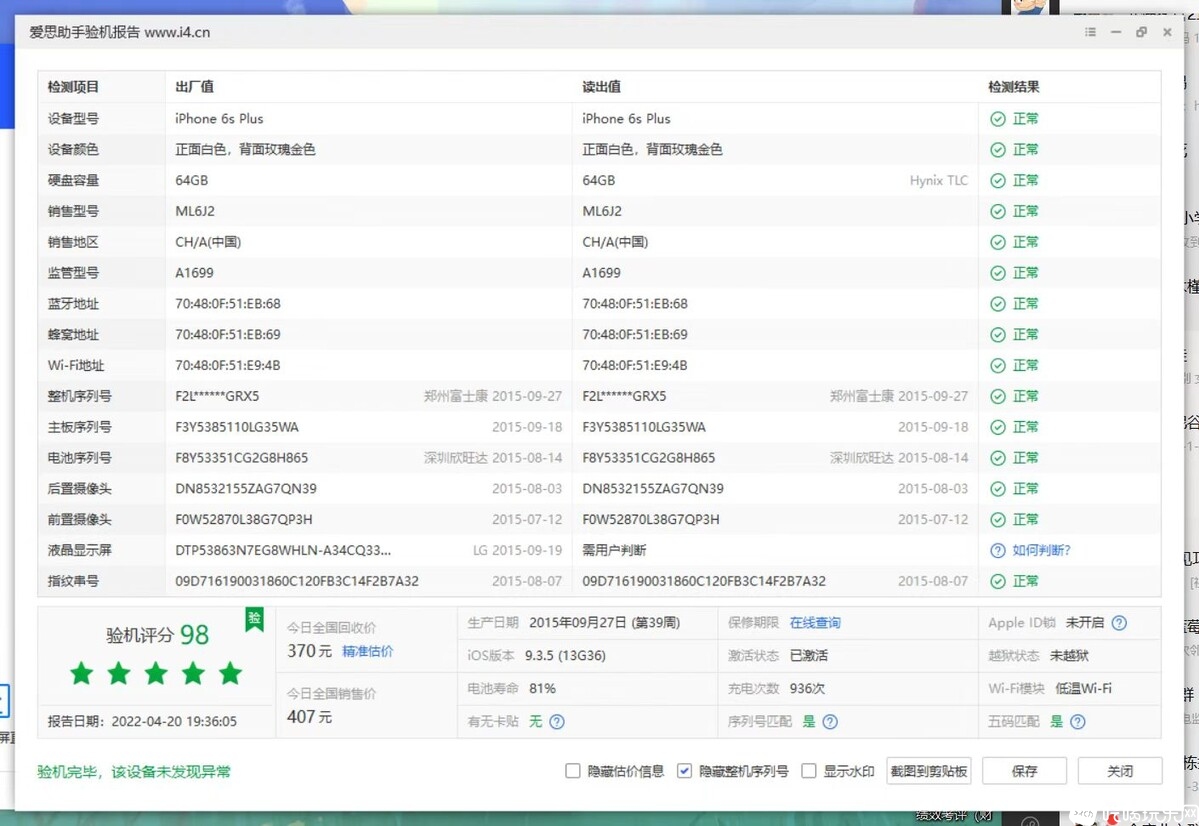The width and height of the screenshot is (1199, 826).
Task: Select the 蜂窝地址 row label
Action: 73,334
